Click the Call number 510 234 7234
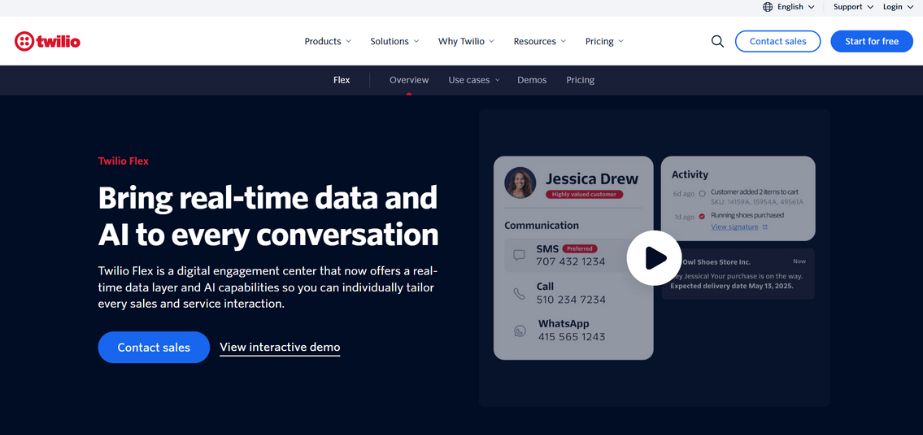This screenshot has width=923, height=435. point(571,300)
